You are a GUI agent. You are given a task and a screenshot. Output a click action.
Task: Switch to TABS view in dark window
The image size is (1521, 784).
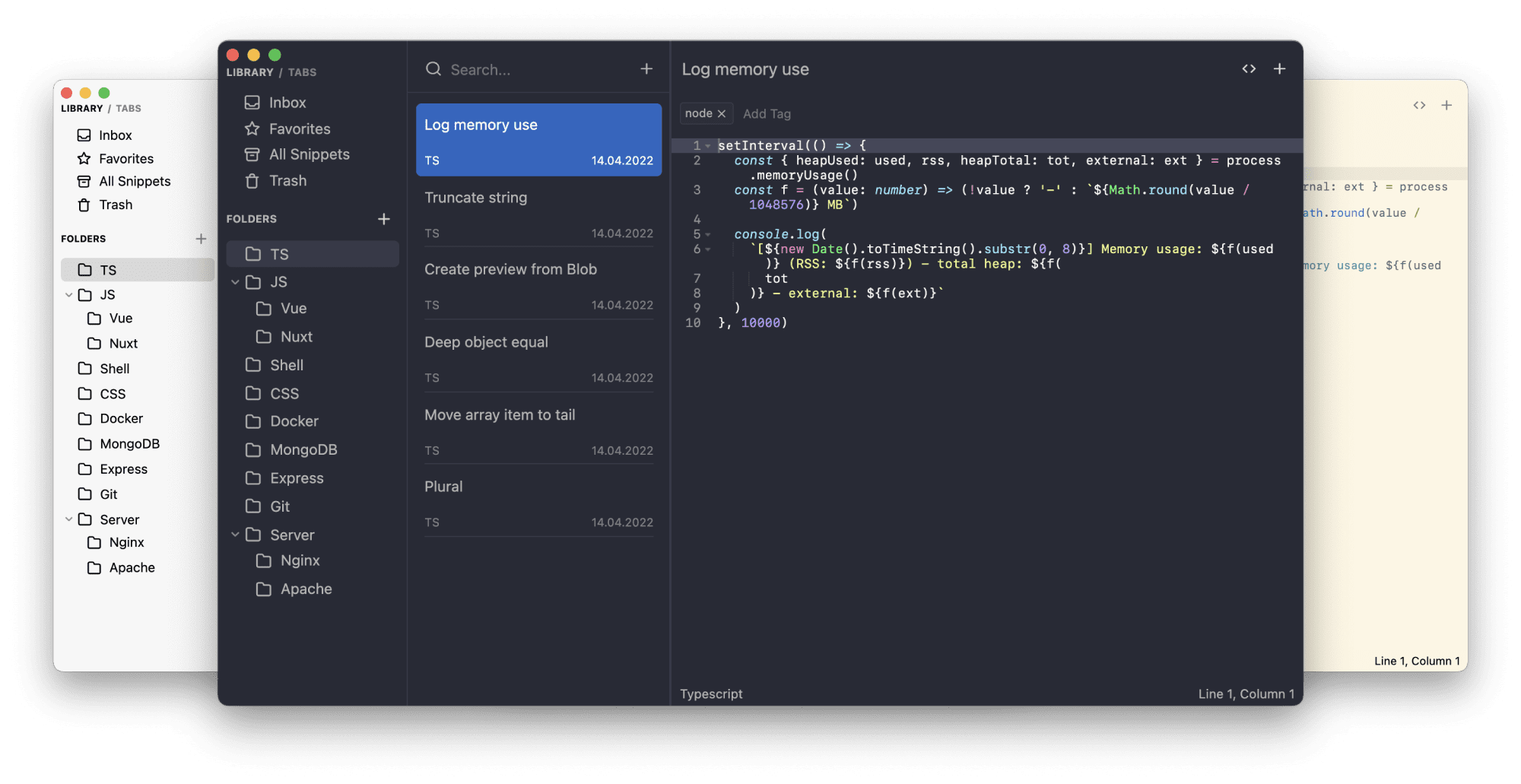click(x=302, y=72)
